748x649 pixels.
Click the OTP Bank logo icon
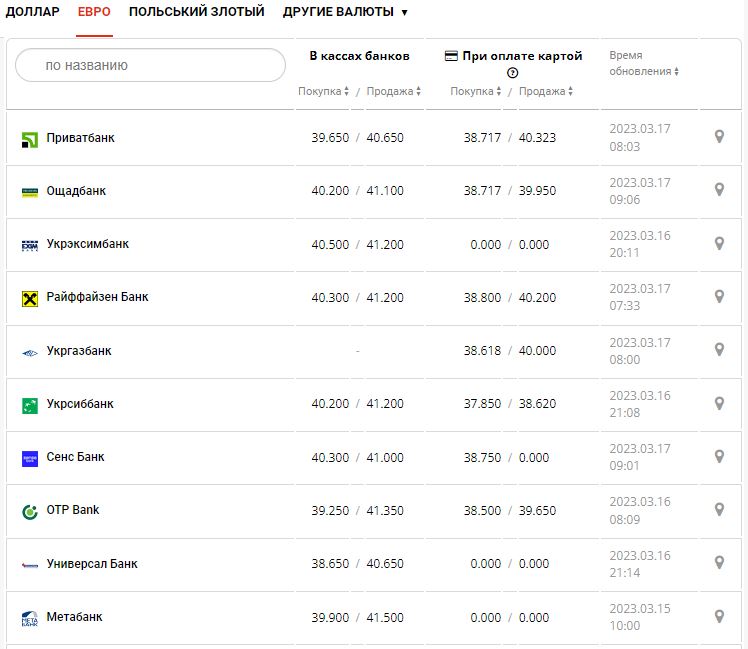click(29, 511)
